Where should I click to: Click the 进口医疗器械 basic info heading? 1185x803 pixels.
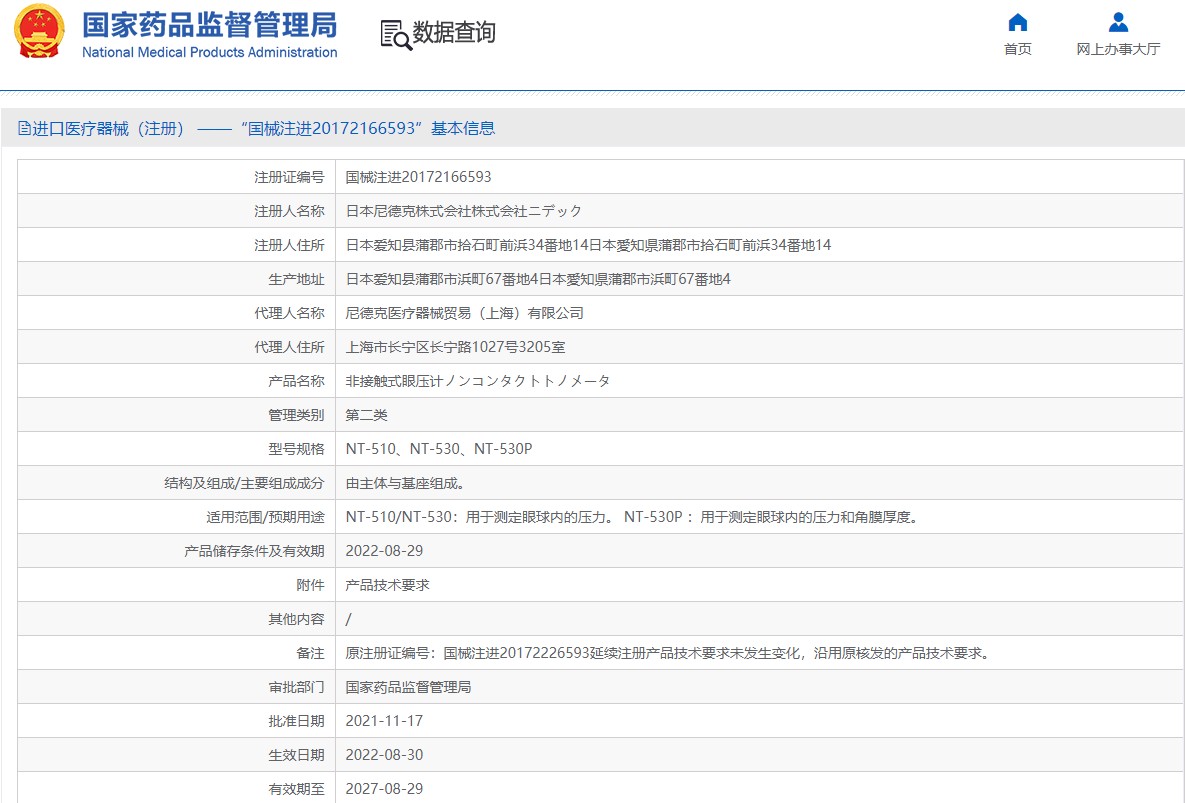264,128
